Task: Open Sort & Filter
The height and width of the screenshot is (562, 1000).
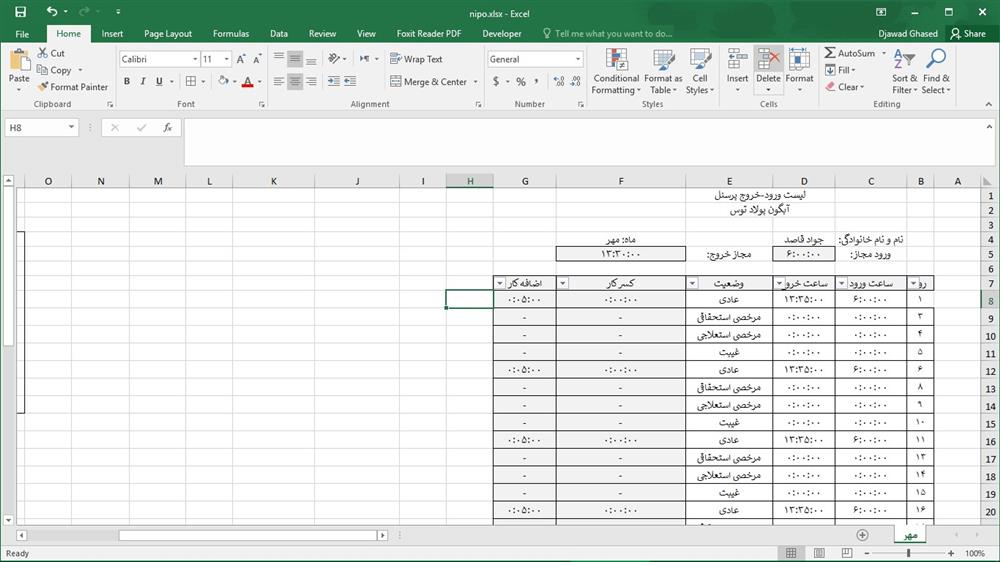Action: pos(904,71)
